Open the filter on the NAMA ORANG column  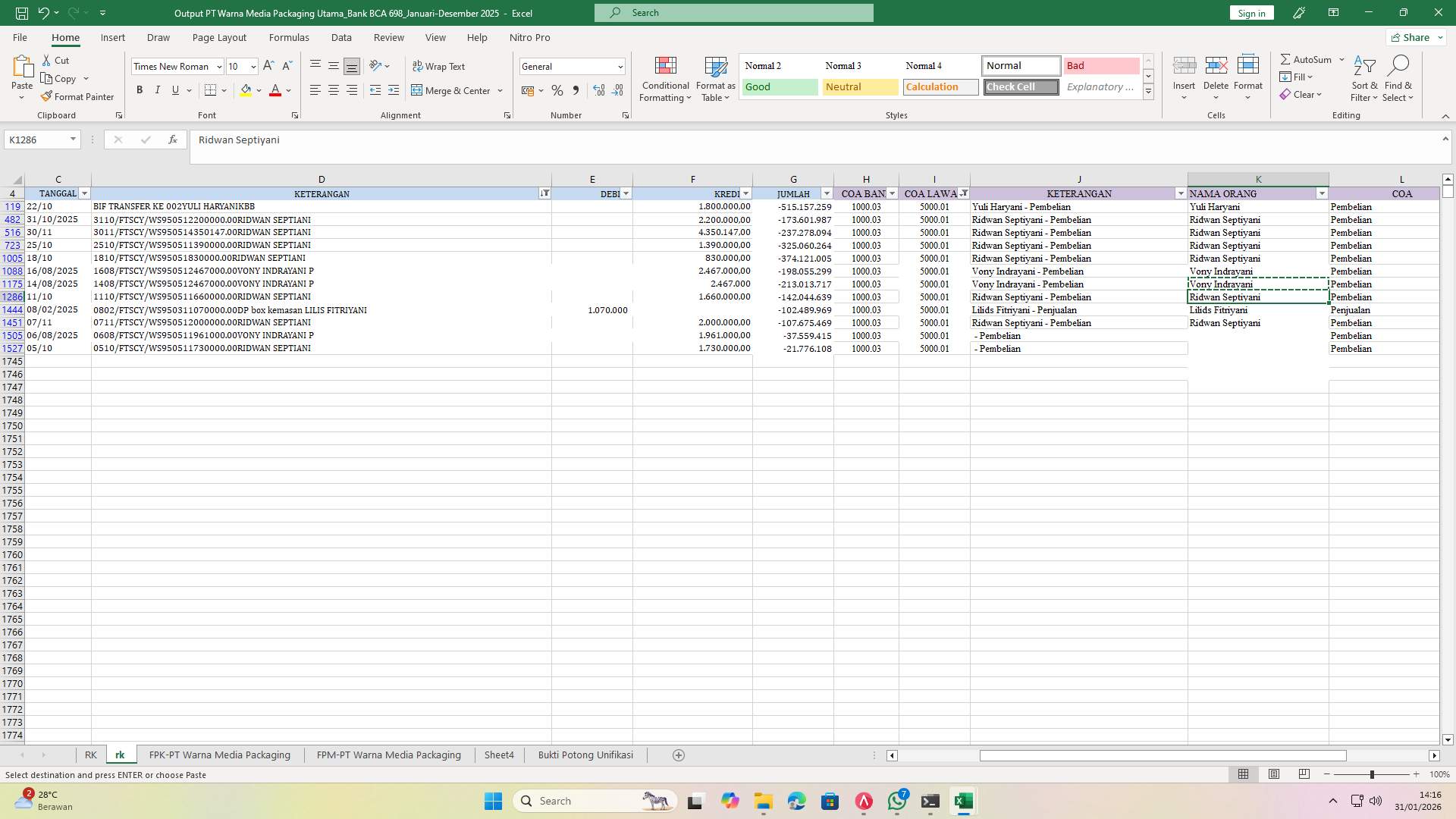point(1323,193)
